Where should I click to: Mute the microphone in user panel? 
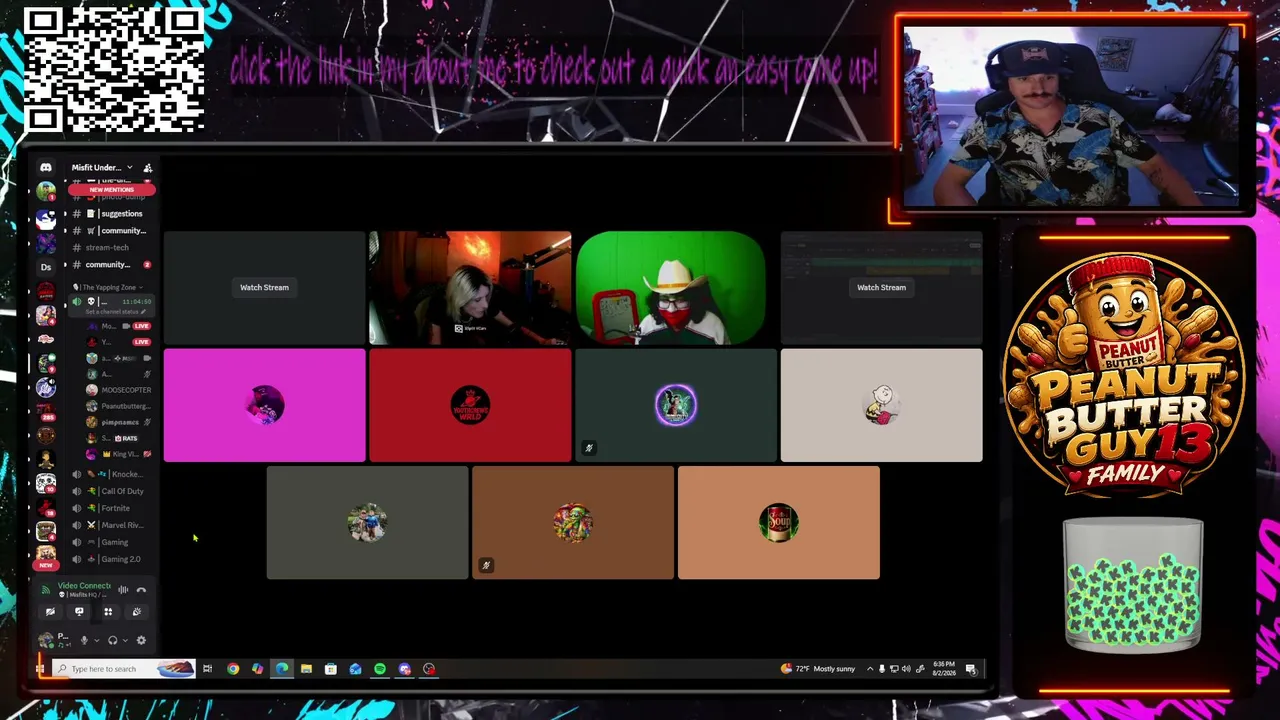(x=84, y=640)
